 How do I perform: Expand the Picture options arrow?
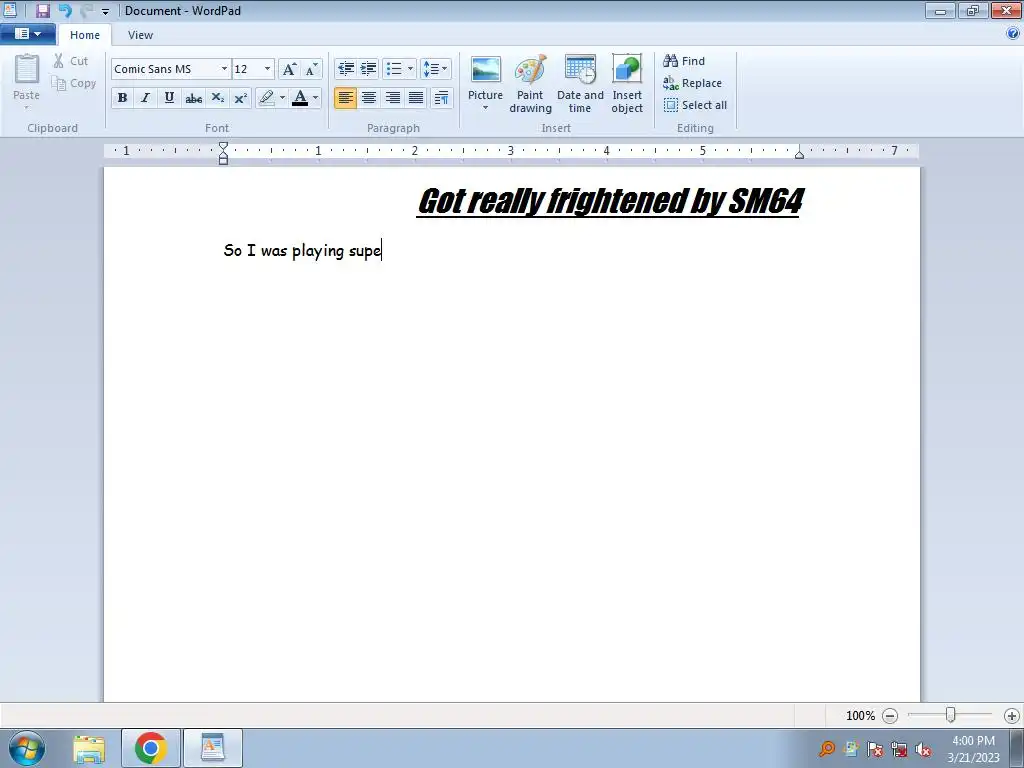(x=485, y=108)
